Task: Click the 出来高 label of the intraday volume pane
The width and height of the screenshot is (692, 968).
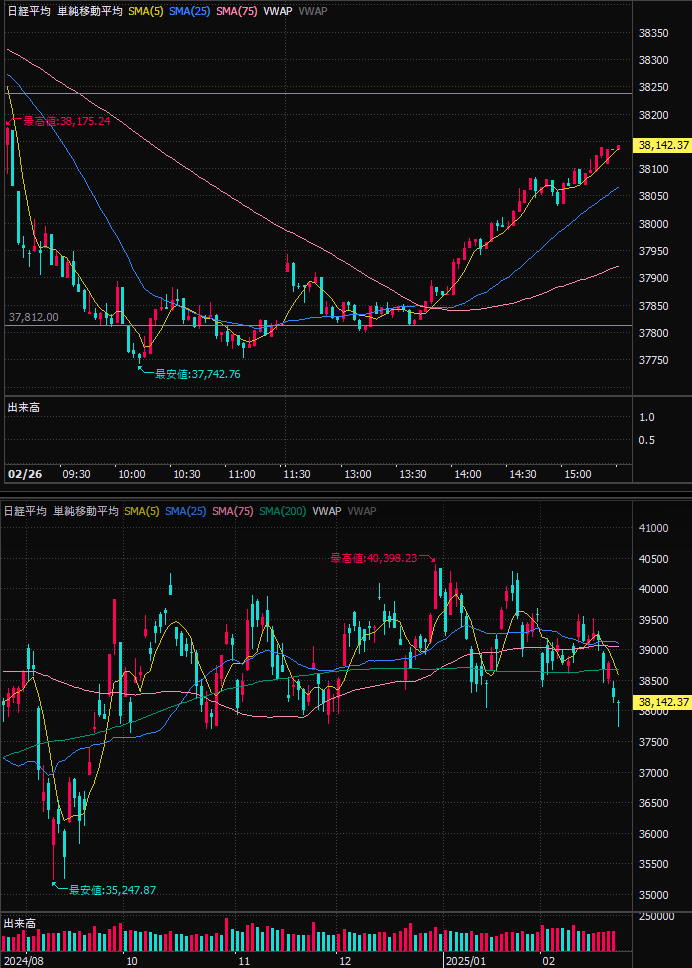Action: point(23,407)
